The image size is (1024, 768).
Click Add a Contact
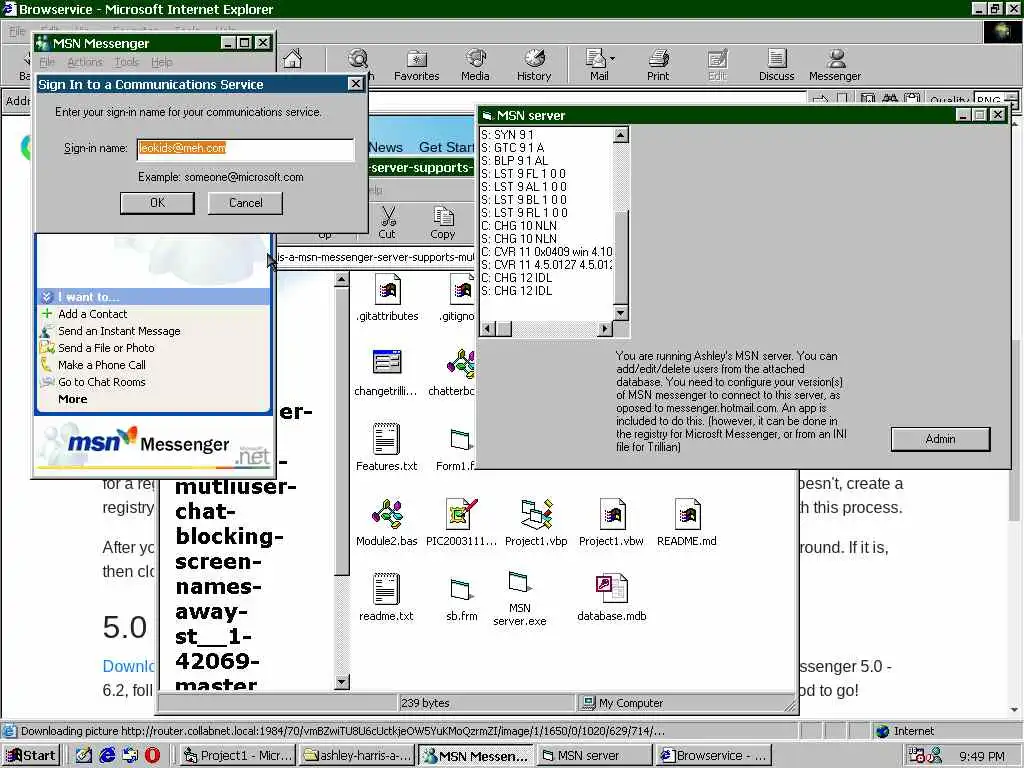[x=92, y=314]
